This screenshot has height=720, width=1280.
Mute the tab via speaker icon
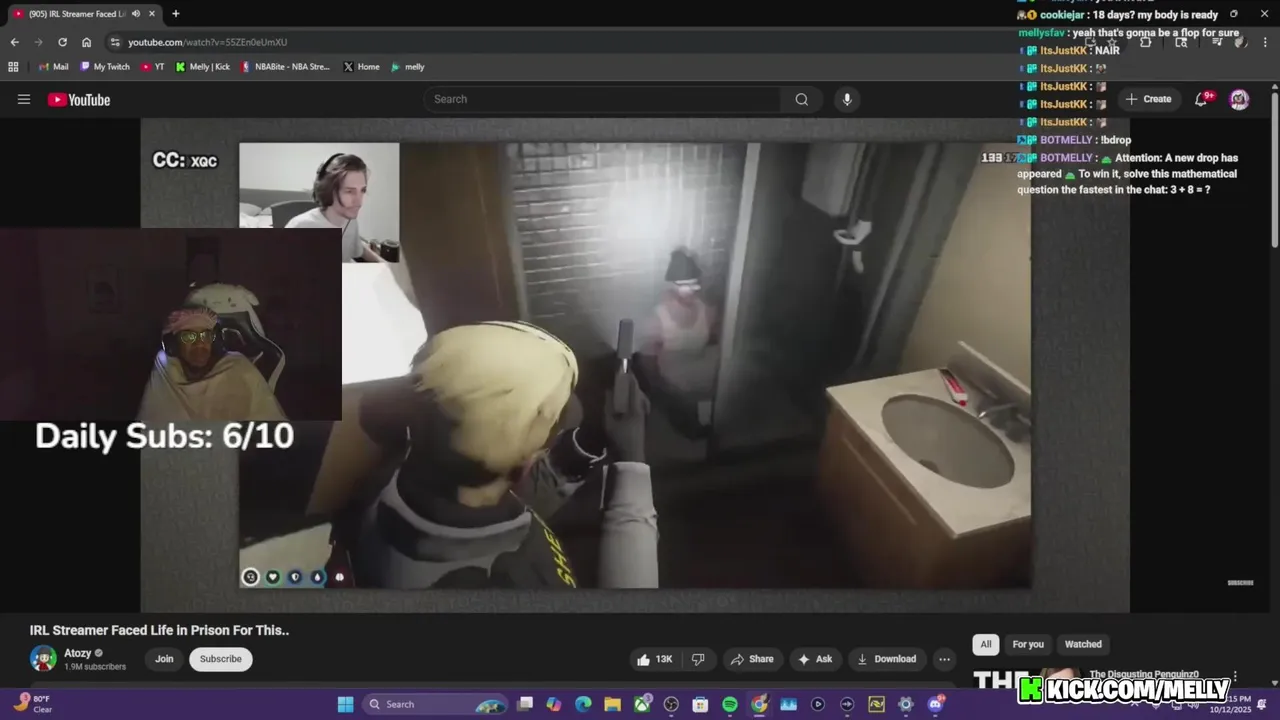[136, 14]
